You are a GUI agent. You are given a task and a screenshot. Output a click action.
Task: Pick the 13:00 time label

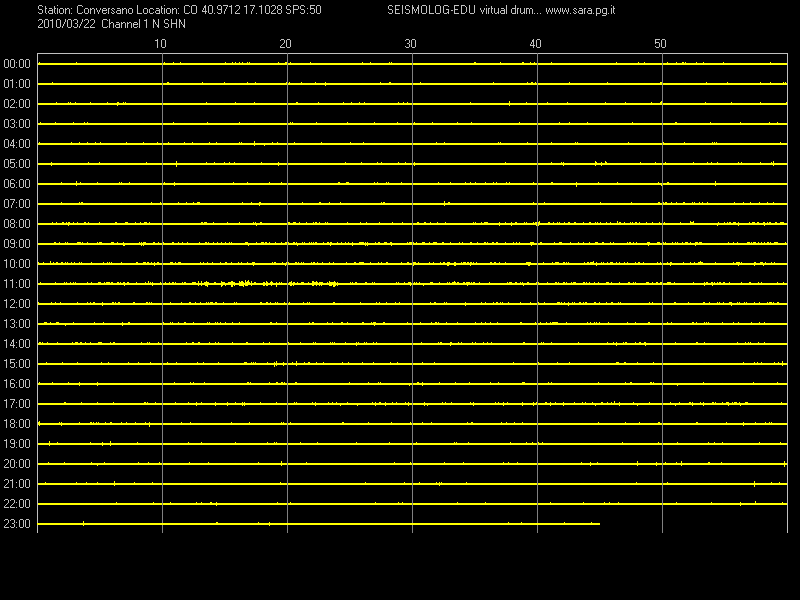[x=17, y=324]
